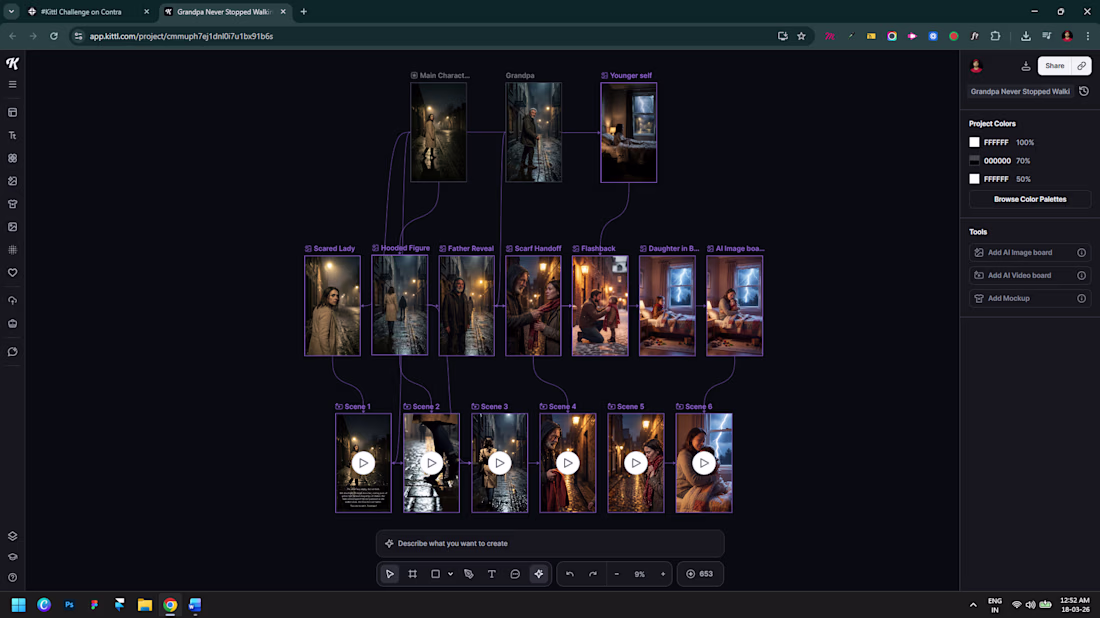This screenshot has height=618, width=1100.
Task: Activate the Text tool in bottom toolbar
Action: pos(492,574)
